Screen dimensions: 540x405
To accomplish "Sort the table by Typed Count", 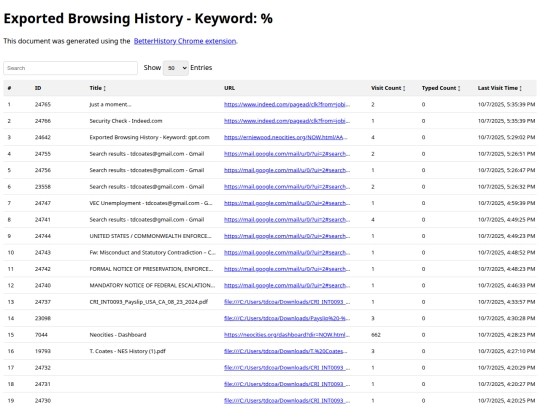I will [x=441, y=88].
